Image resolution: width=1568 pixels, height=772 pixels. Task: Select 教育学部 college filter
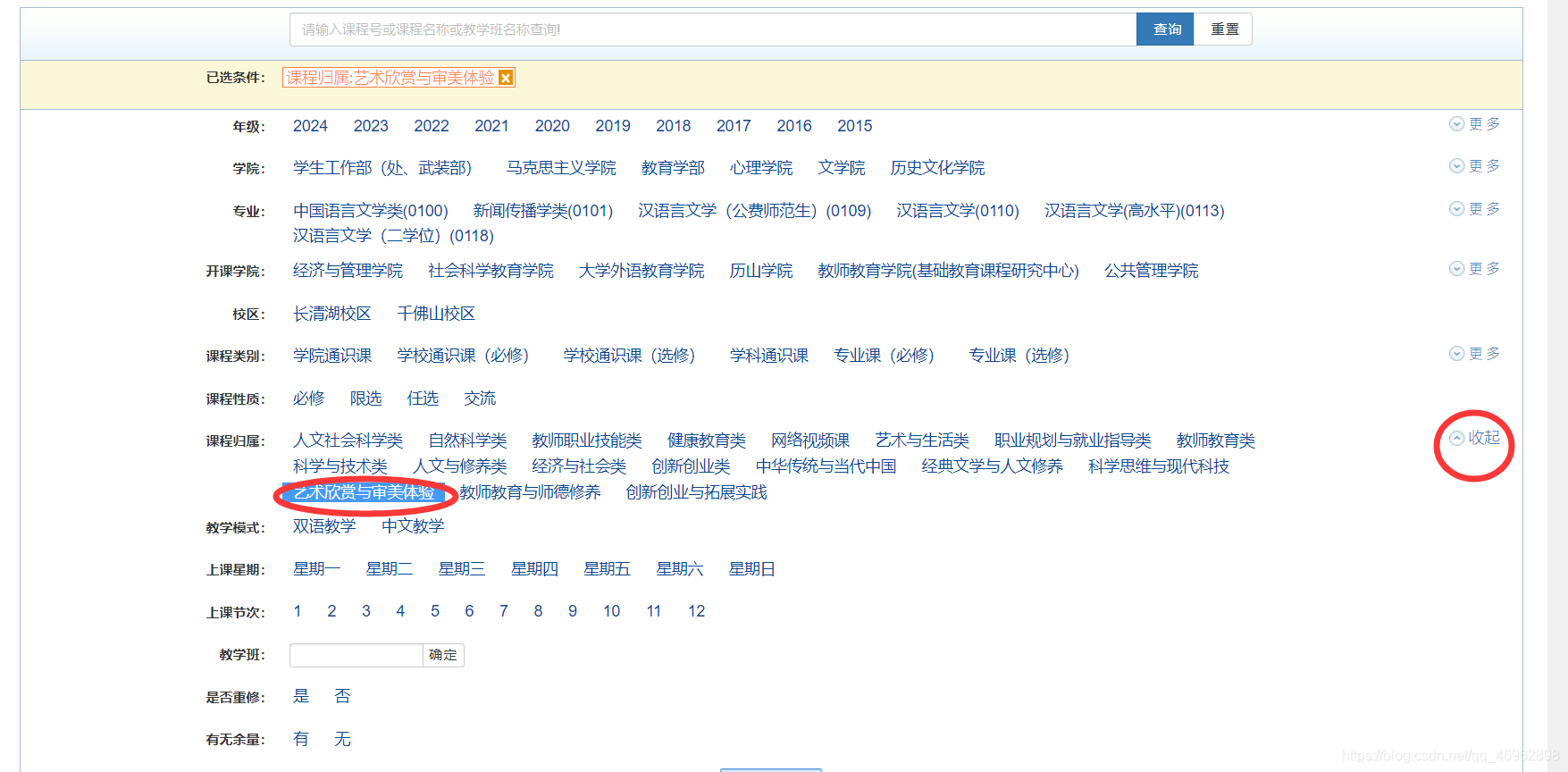point(673,168)
